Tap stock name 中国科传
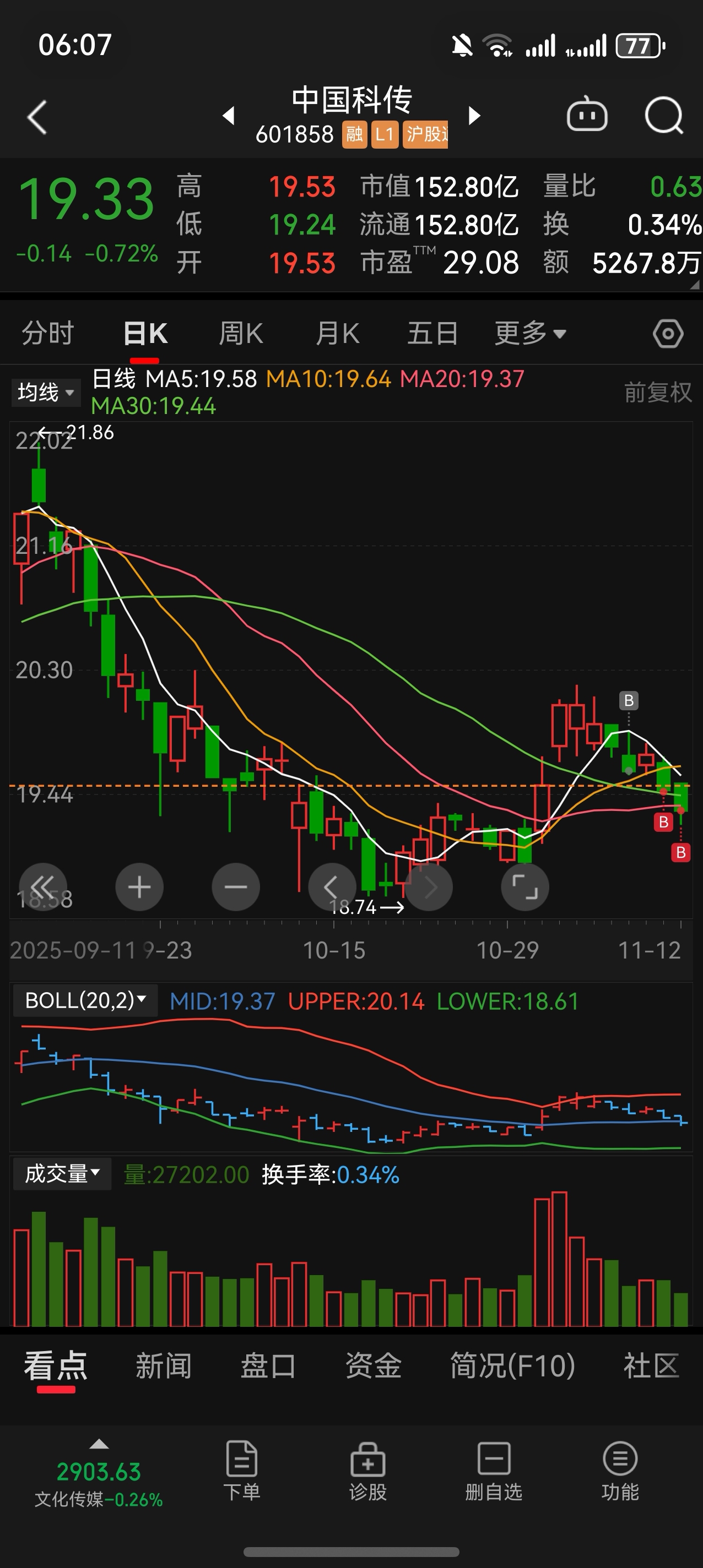Image resolution: width=703 pixels, height=1568 pixels. (352, 100)
